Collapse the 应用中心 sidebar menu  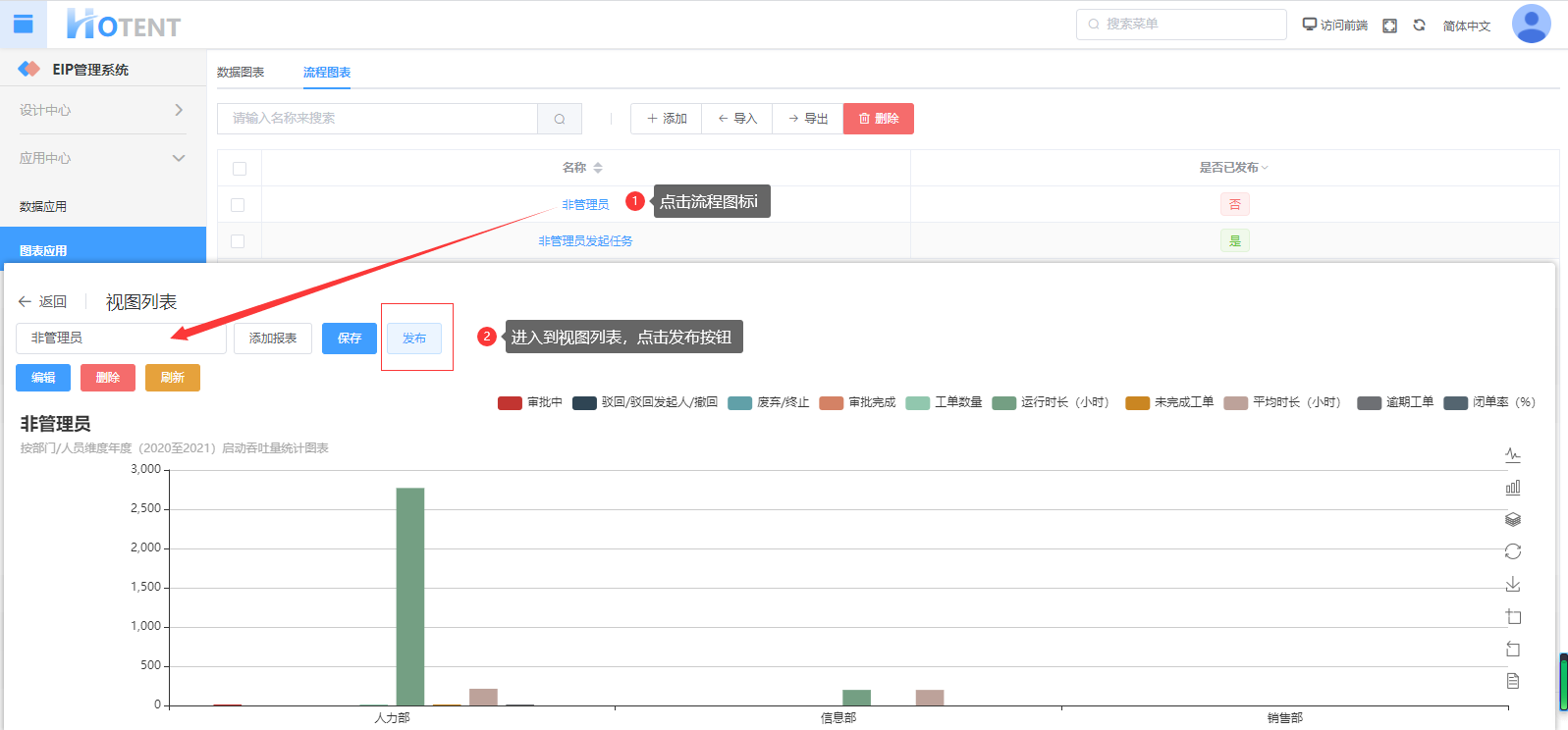178,158
